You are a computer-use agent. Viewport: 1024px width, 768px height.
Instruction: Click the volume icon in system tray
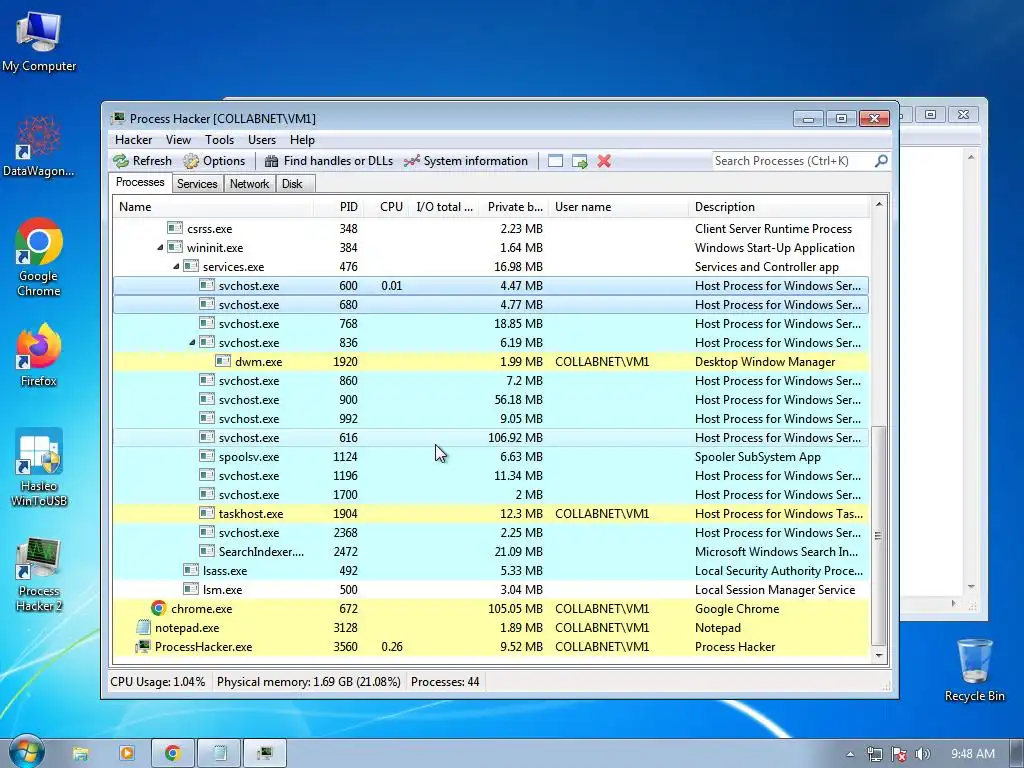[x=922, y=754]
